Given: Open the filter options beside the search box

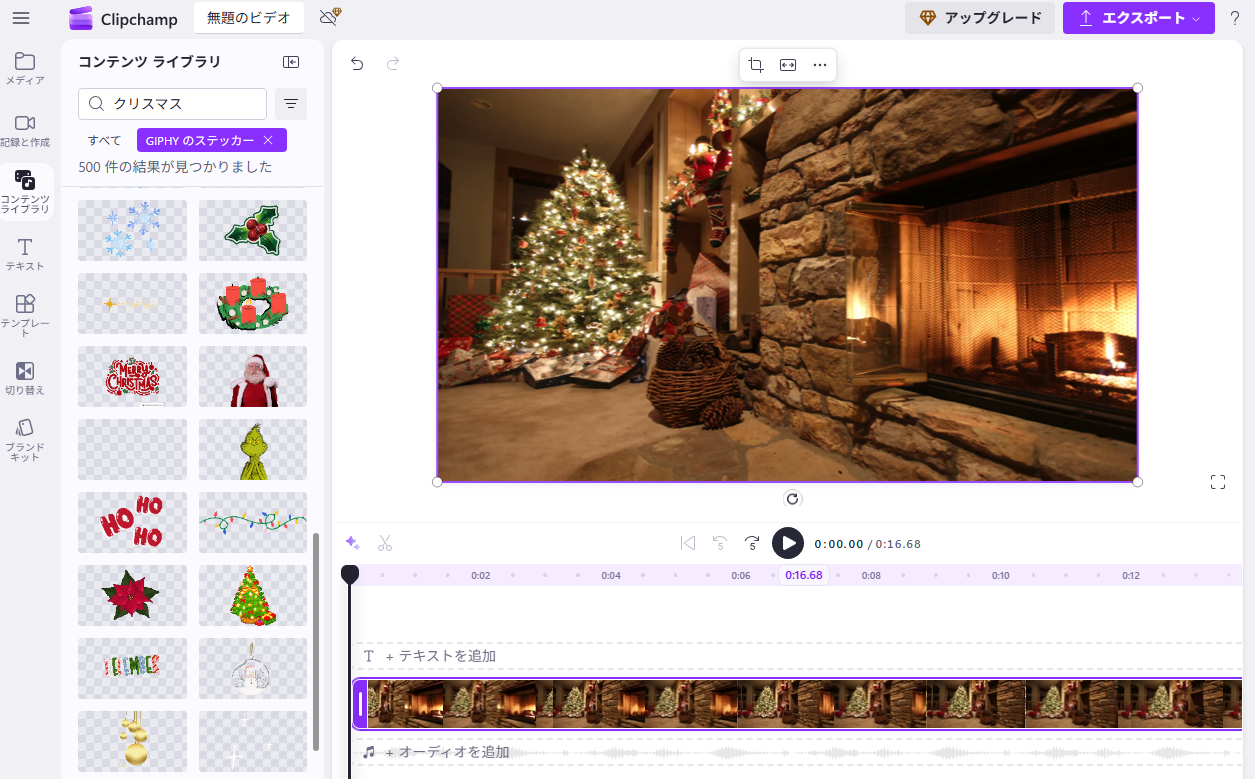Looking at the screenshot, I should click(290, 103).
